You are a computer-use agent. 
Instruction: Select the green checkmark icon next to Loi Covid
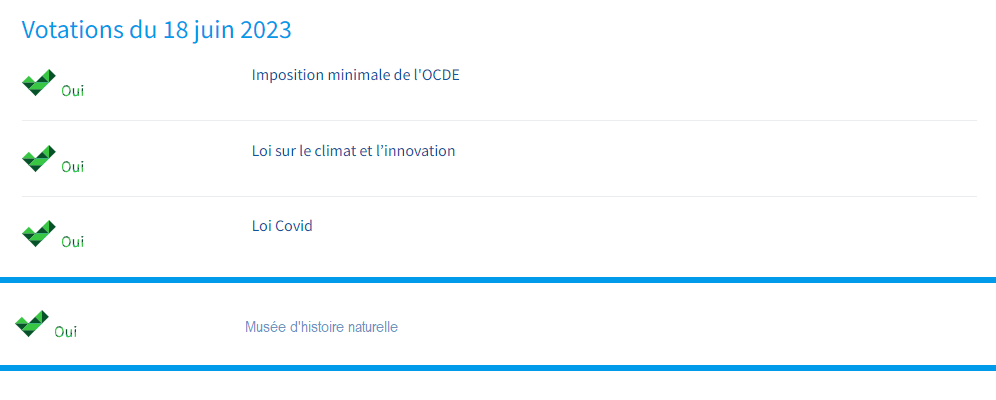[x=39, y=234]
